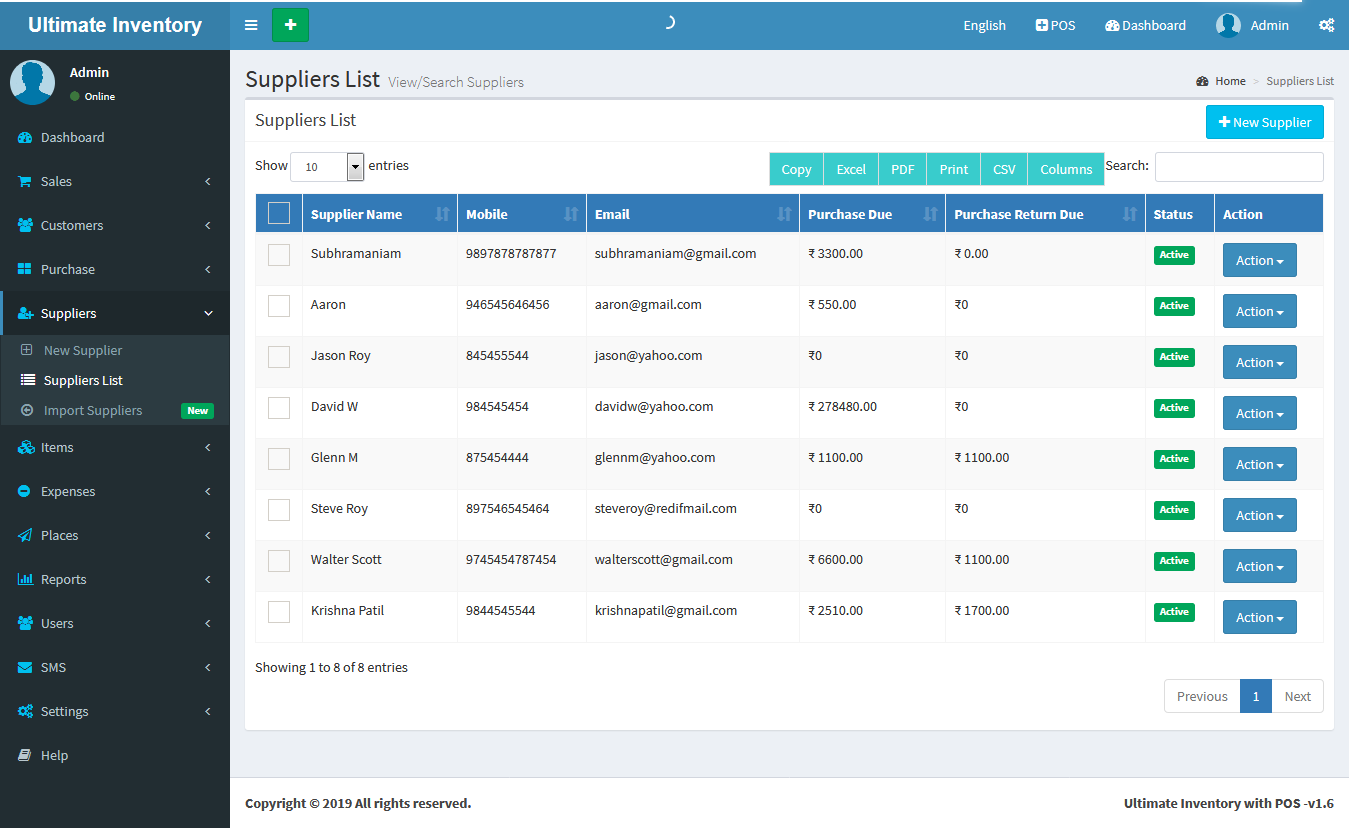Open the Show entries count dropdown
Image resolution: width=1349 pixels, height=828 pixels.
(327, 167)
